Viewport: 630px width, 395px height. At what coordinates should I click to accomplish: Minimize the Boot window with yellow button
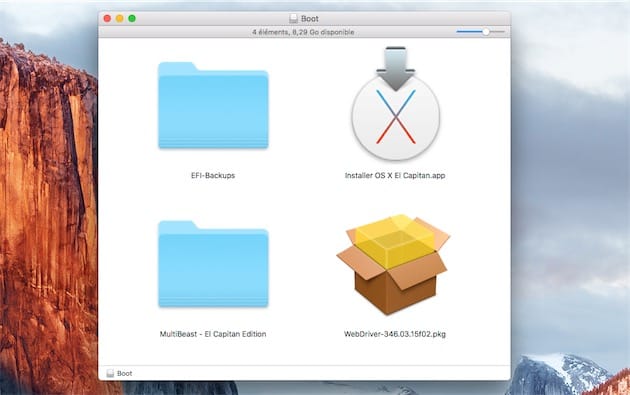[120, 18]
